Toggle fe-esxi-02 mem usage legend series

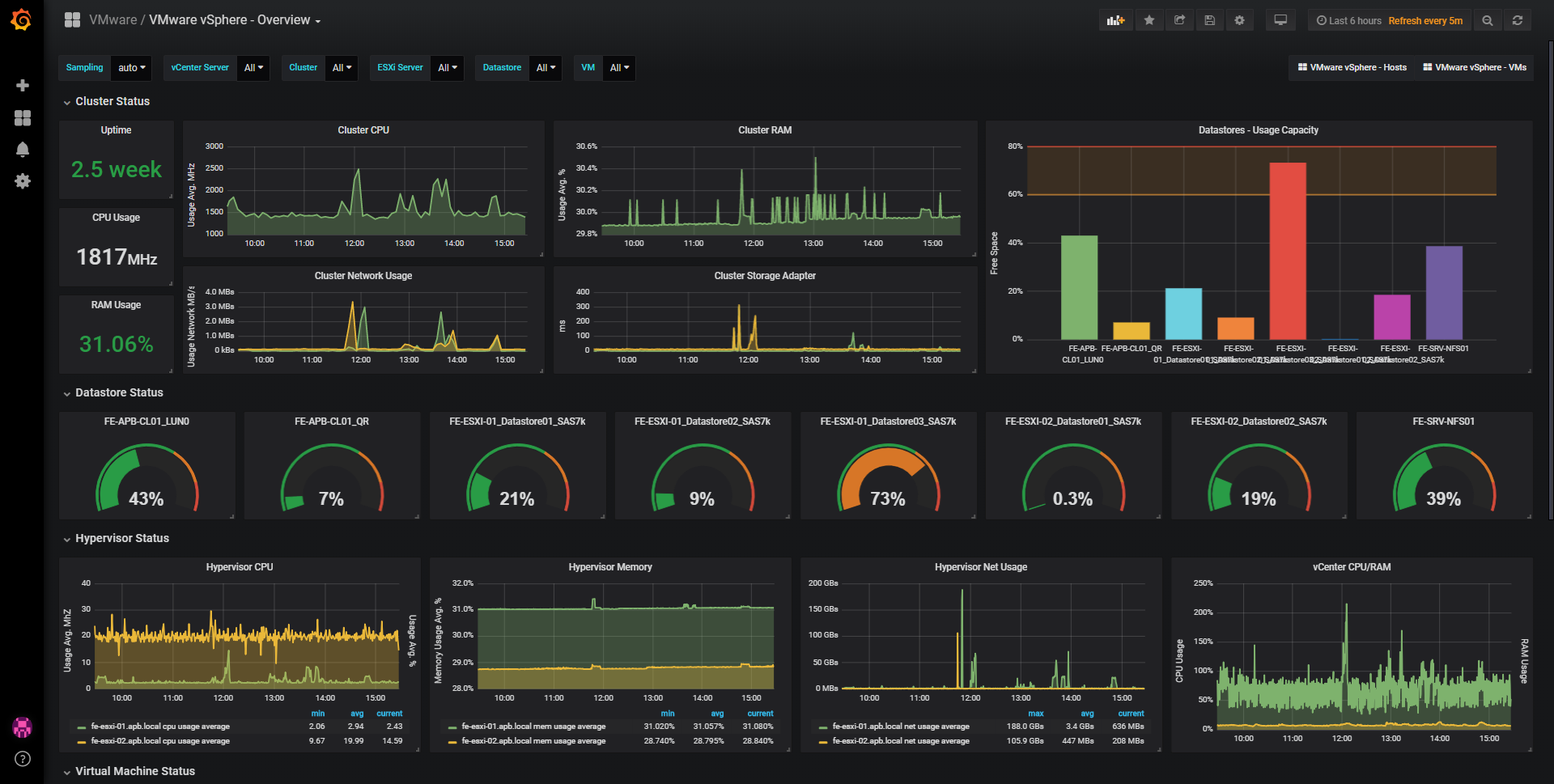(533, 741)
